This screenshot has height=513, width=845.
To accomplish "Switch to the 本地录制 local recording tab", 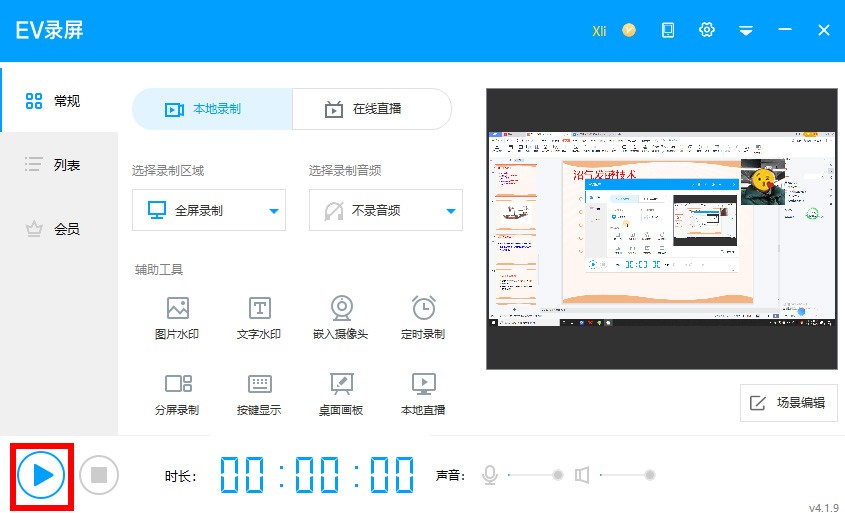I will point(212,109).
